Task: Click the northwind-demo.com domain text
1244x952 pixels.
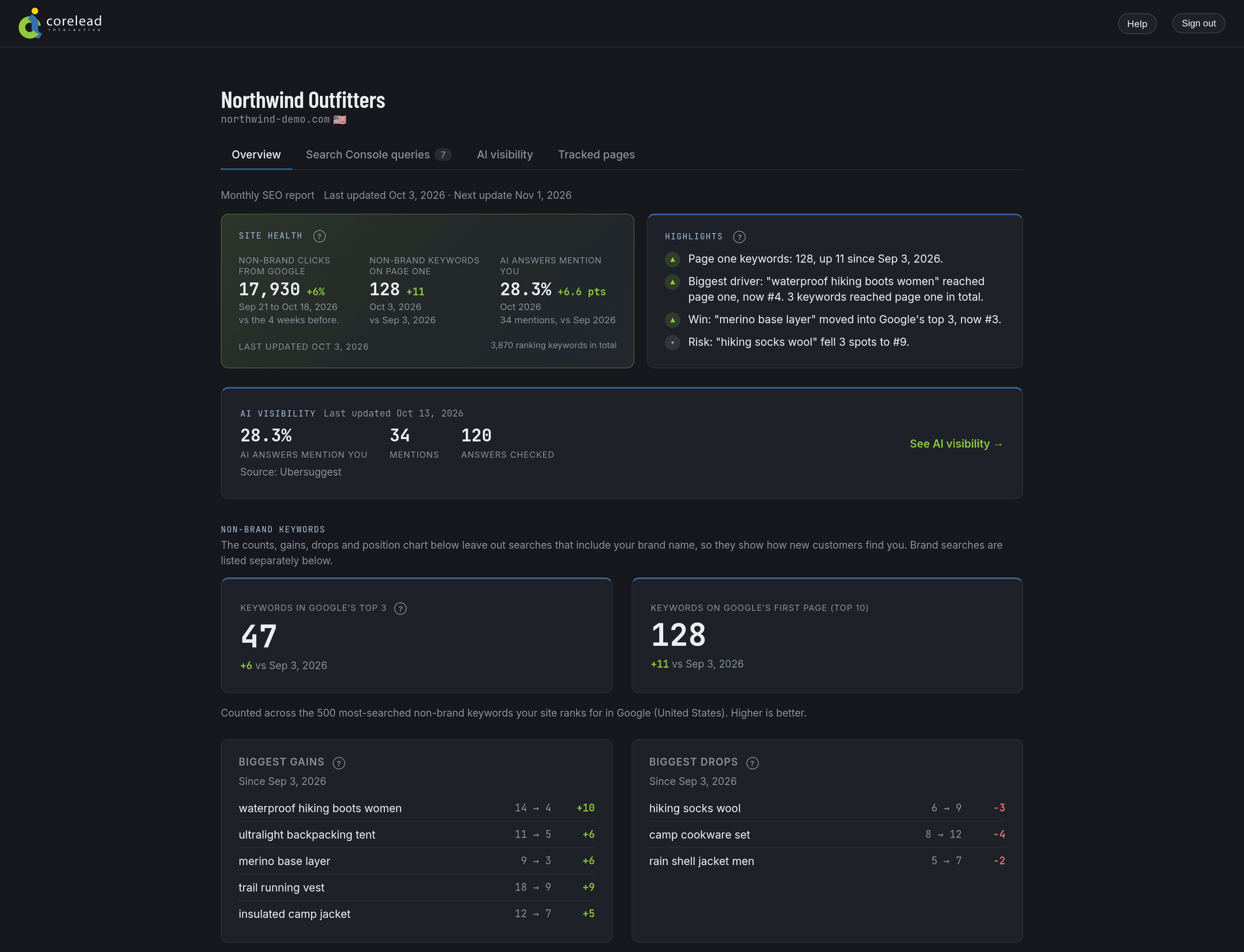Action: click(x=275, y=120)
